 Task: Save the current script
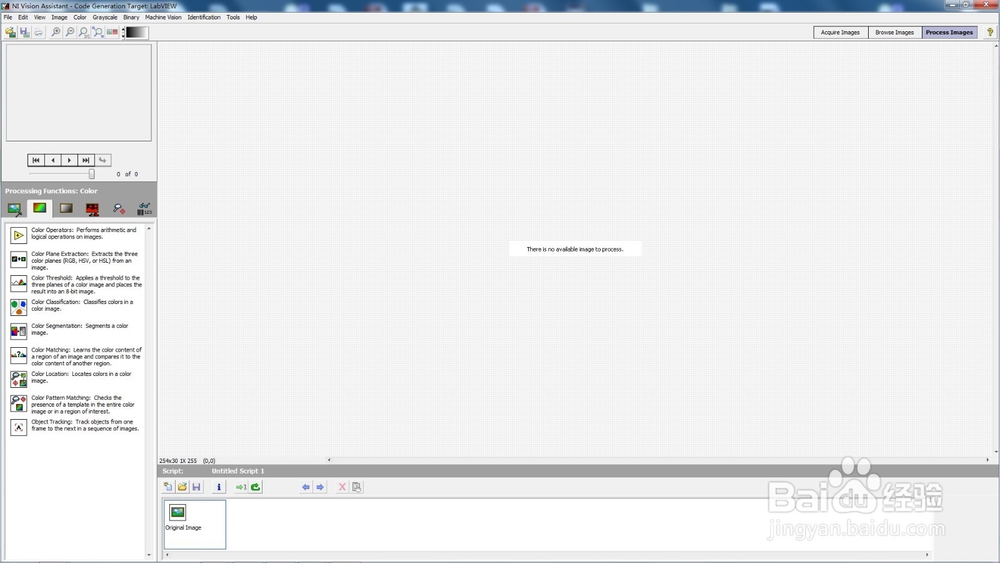point(196,486)
